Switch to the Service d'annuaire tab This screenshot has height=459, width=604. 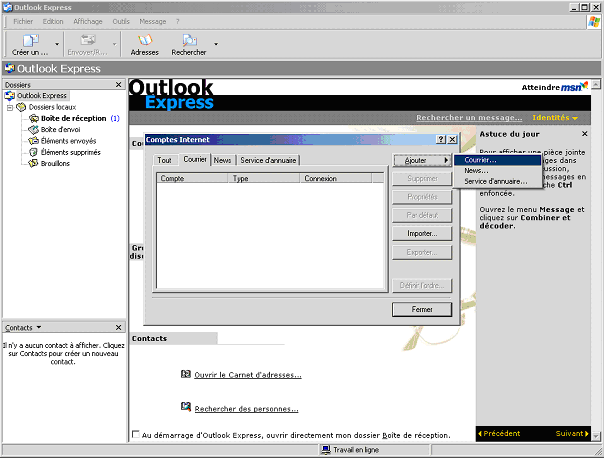pyautogui.click(x=268, y=160)
